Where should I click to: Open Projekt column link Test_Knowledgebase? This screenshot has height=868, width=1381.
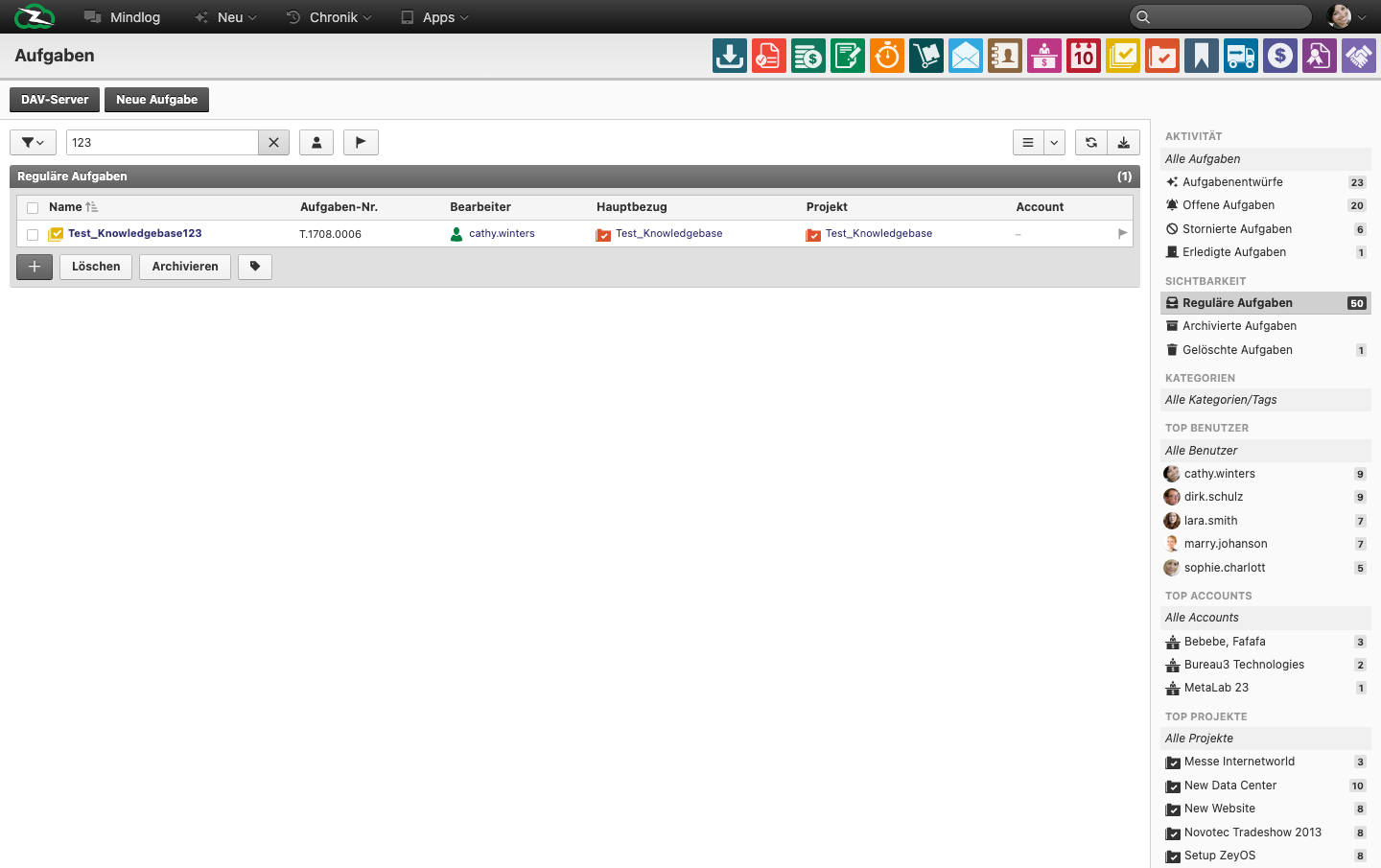878,233
